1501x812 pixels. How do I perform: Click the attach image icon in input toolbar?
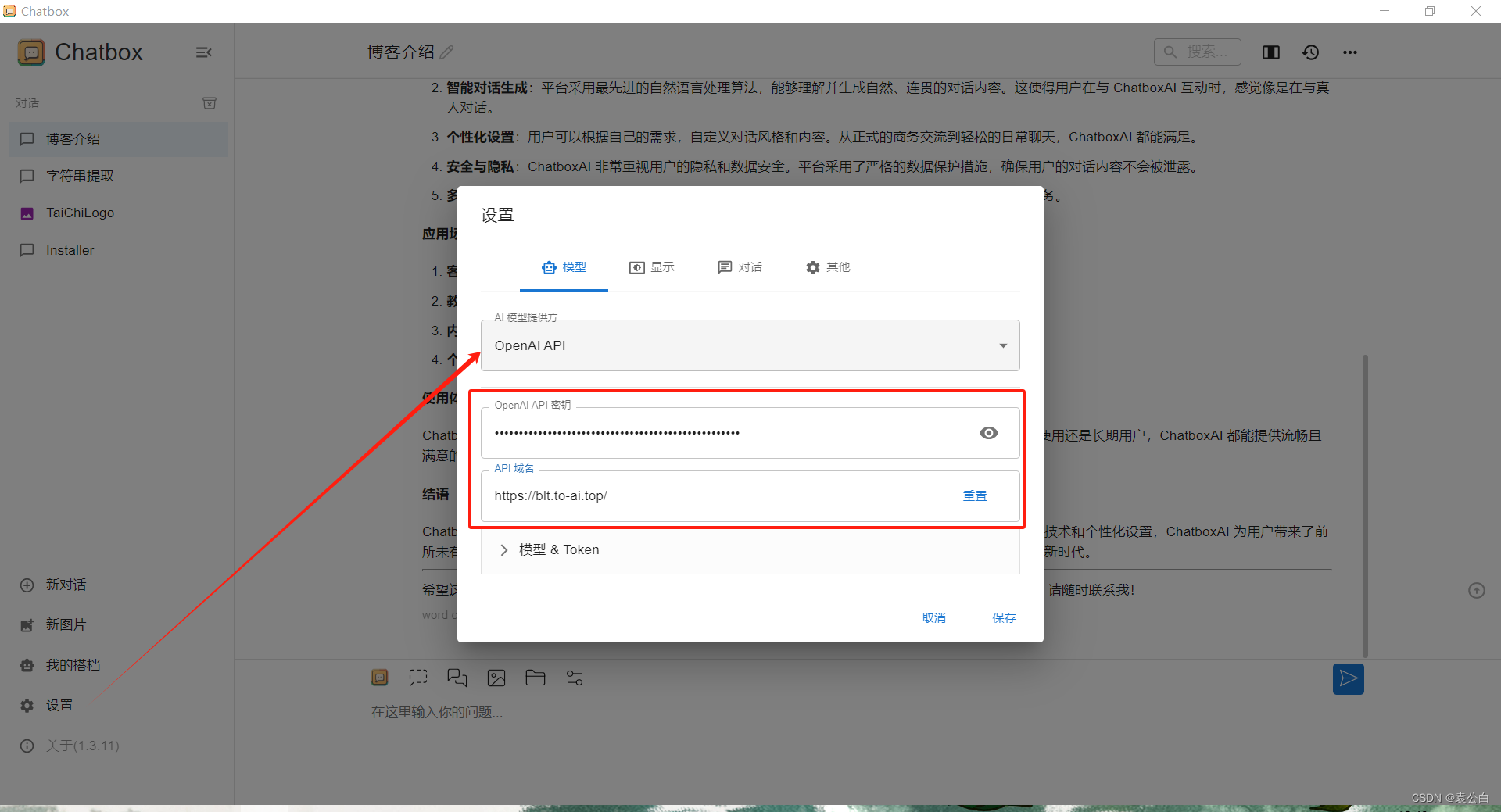(496, 678)
